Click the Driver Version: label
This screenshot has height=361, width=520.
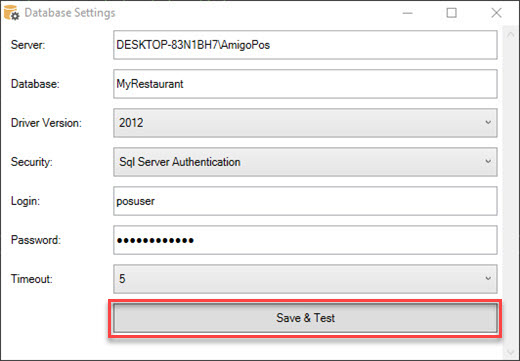click(x=46, y=123)
